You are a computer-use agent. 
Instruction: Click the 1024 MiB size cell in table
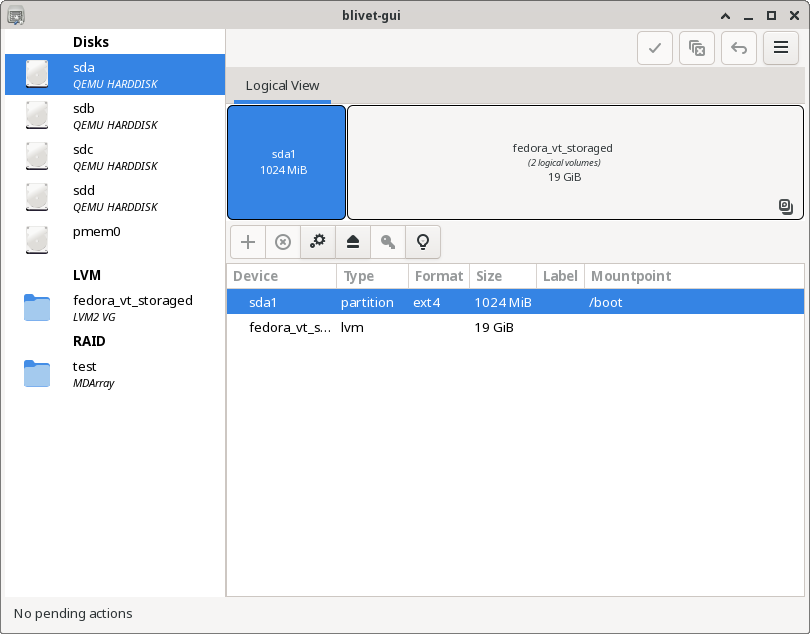[x=503, y=302]
